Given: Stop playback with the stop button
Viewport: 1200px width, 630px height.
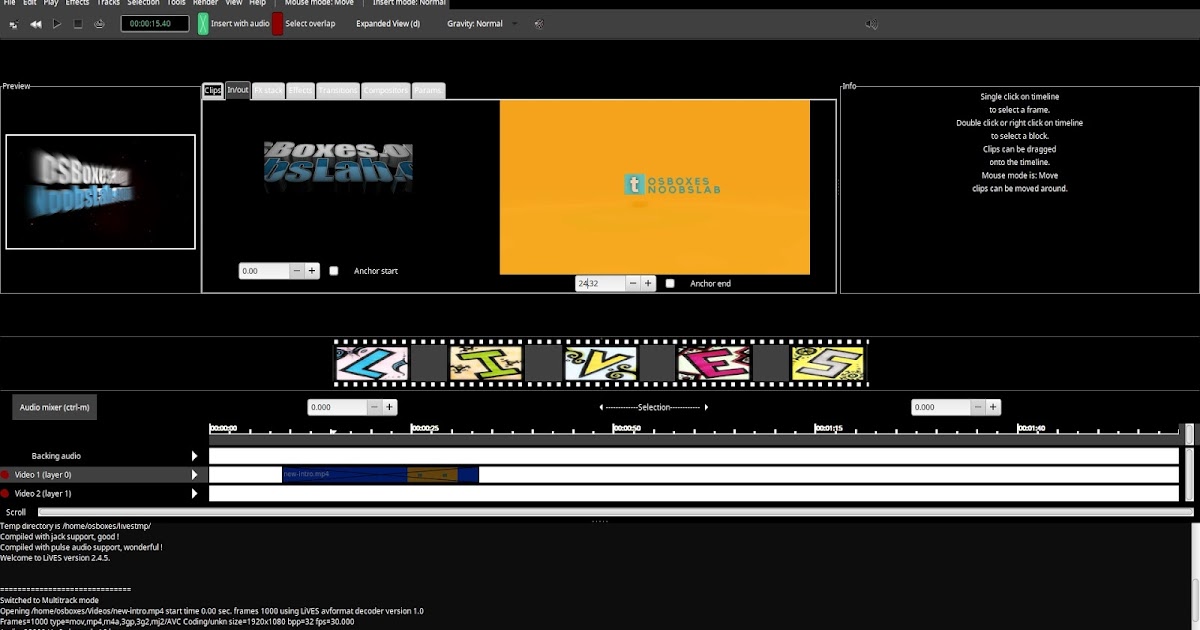Looking at the screenshot, I should coord(78,23).
